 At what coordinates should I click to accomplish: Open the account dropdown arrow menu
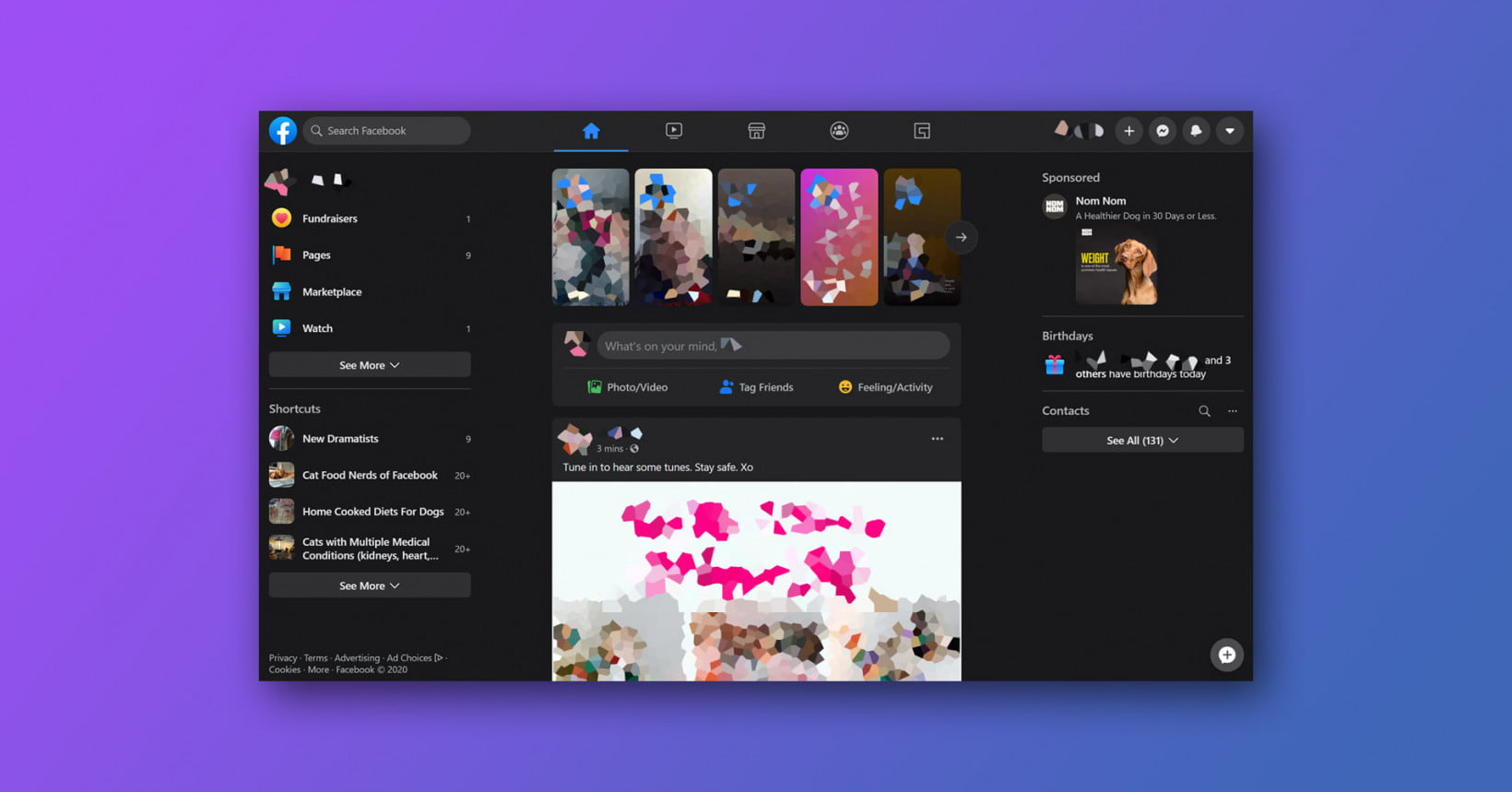pyautogui.click(x=1230, y=131)
